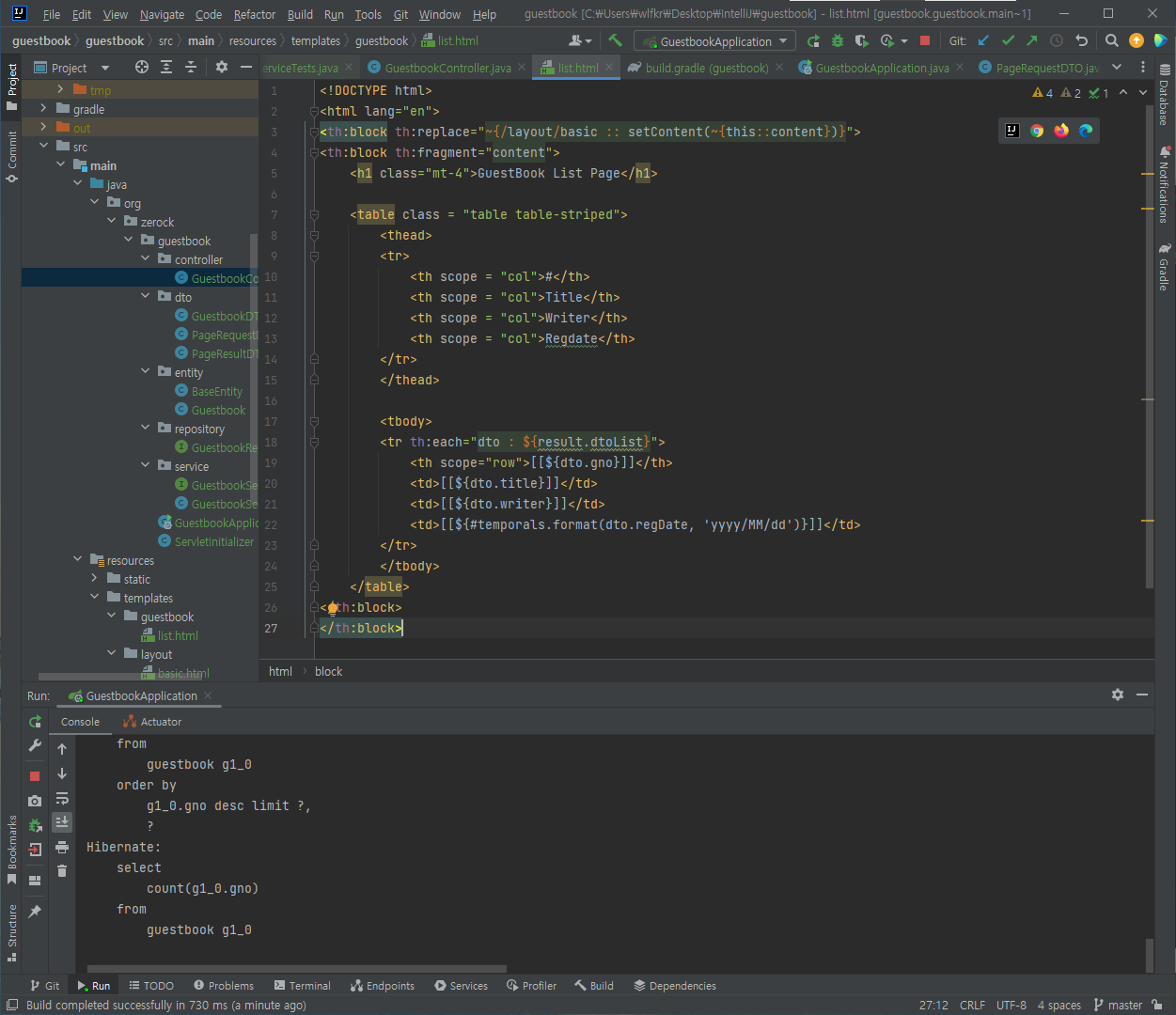
Task: Collapse the entity package
Action: [x=145, y=372]
